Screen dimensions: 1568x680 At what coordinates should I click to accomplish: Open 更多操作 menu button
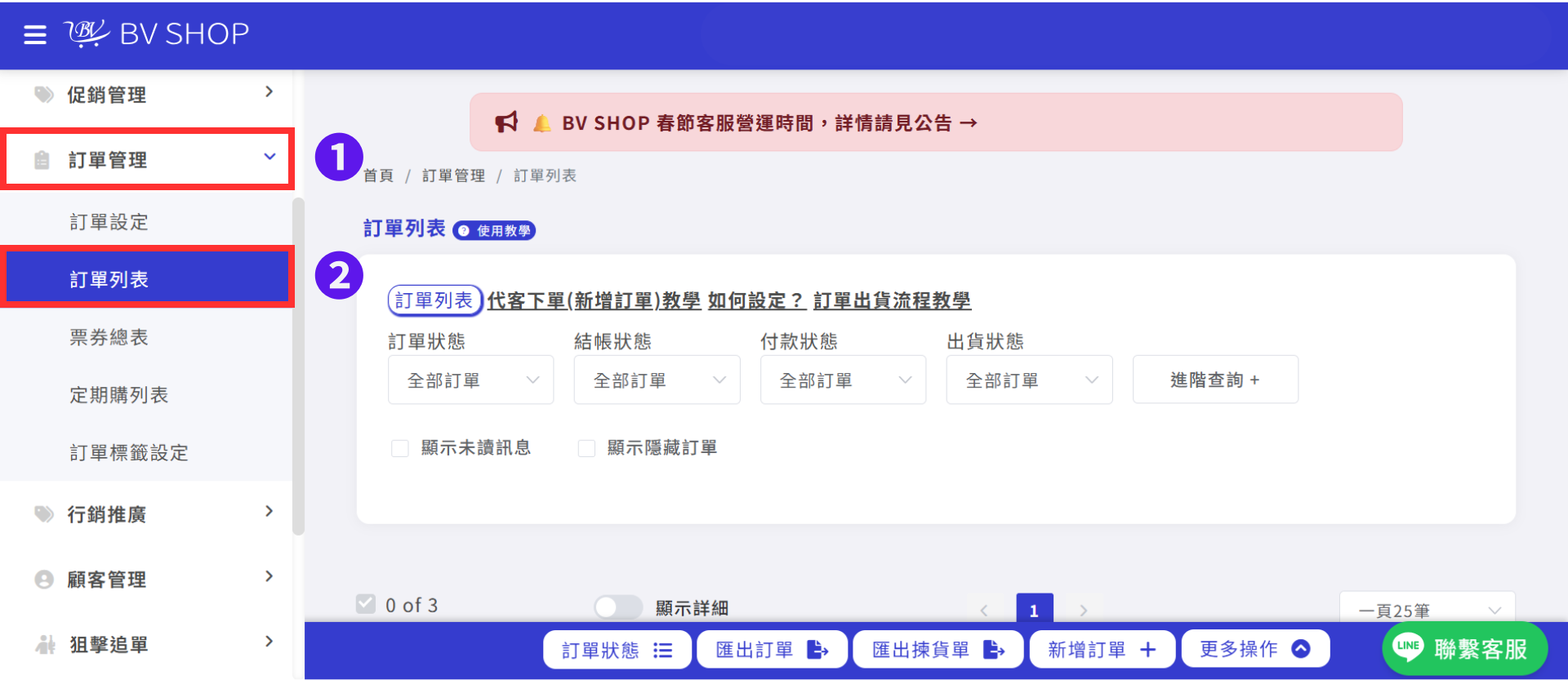pyautogui.click(x=1255, y=649)
